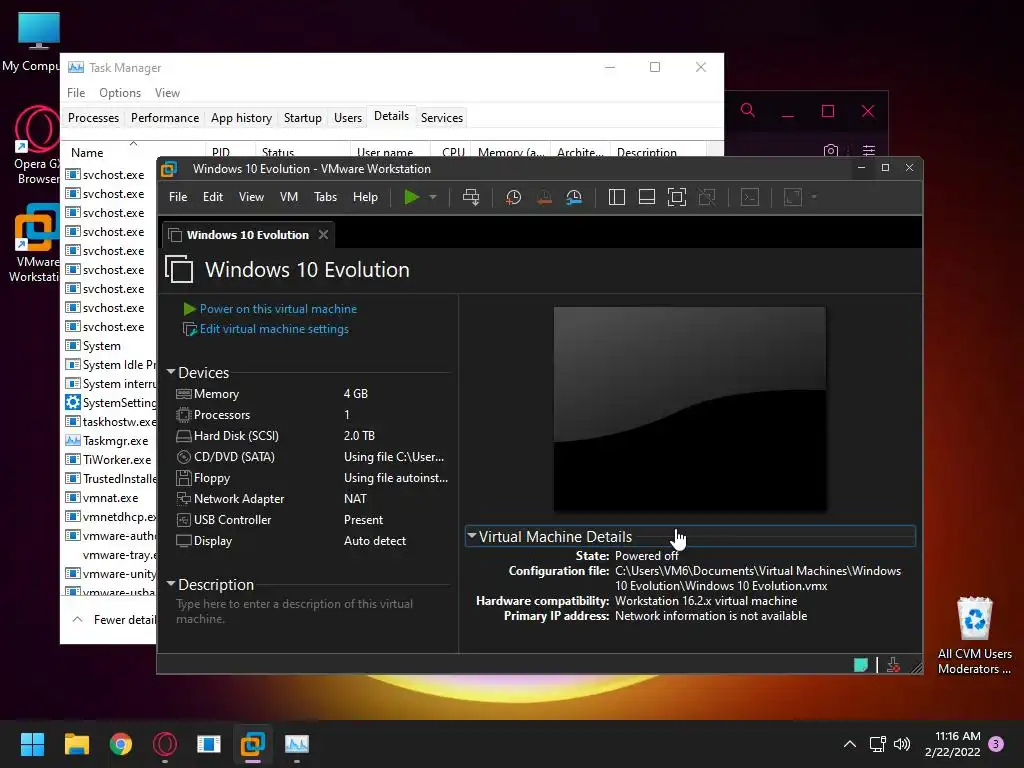This screenshot has height=768, width=1024.
Task: Click the snapshot camera icon in Opera GX
Action: 831,150
